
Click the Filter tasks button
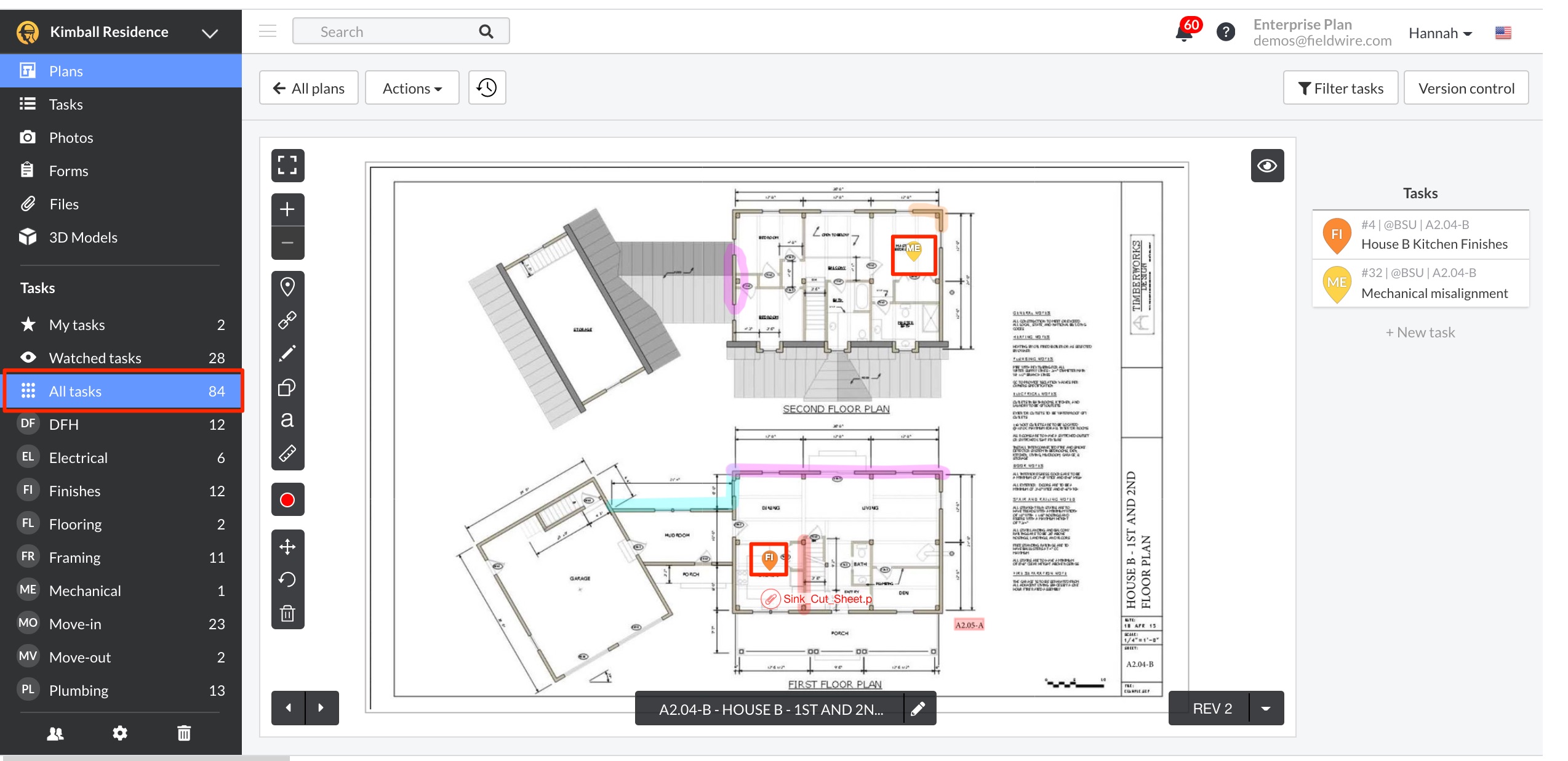[1340, 88]
